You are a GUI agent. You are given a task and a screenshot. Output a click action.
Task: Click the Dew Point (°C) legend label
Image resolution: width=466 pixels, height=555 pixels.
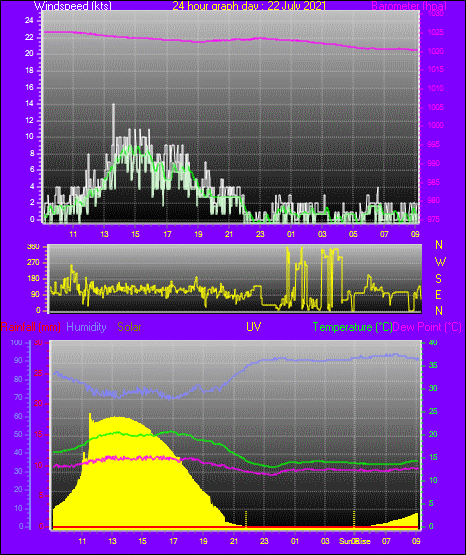click(x=427, y=327)
